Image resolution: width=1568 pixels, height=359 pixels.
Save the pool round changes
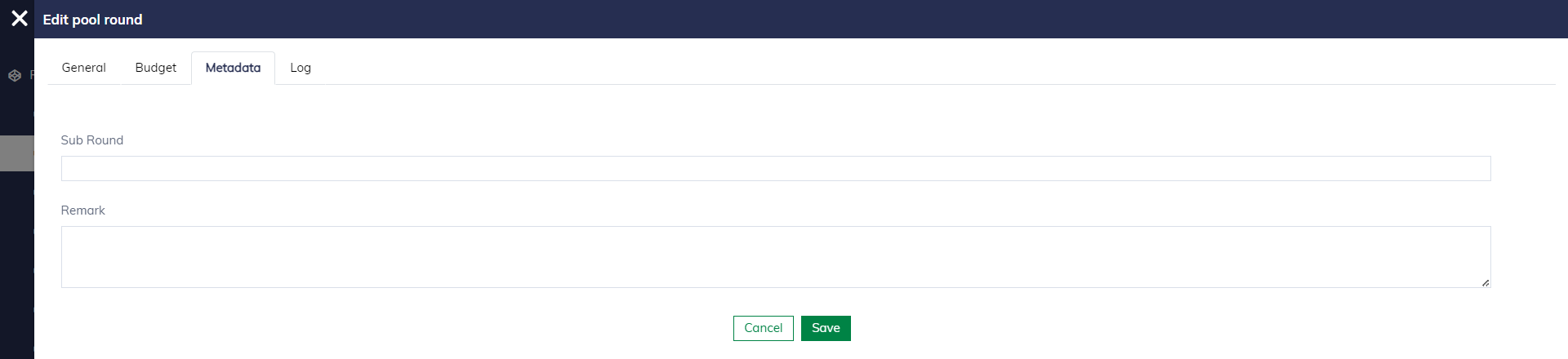click(825, 328)
